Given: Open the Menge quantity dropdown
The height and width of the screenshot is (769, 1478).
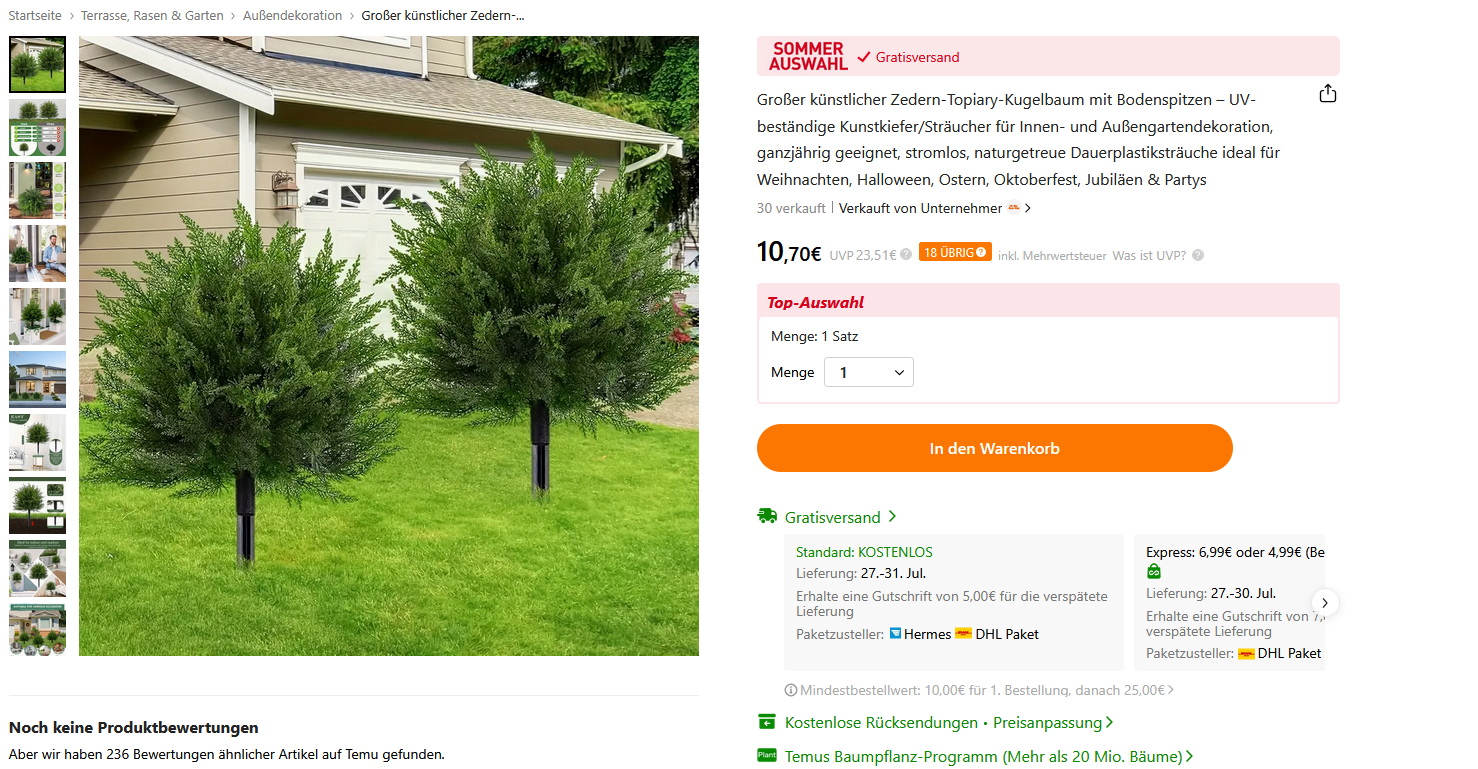Looking at the screenshot, I should point(868,372).
